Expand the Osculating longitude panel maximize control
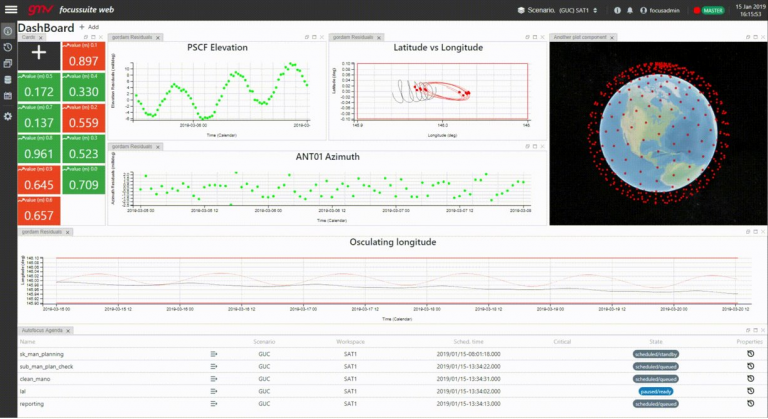The width and height of the screenshot is (768, 419). pos(755,232)
